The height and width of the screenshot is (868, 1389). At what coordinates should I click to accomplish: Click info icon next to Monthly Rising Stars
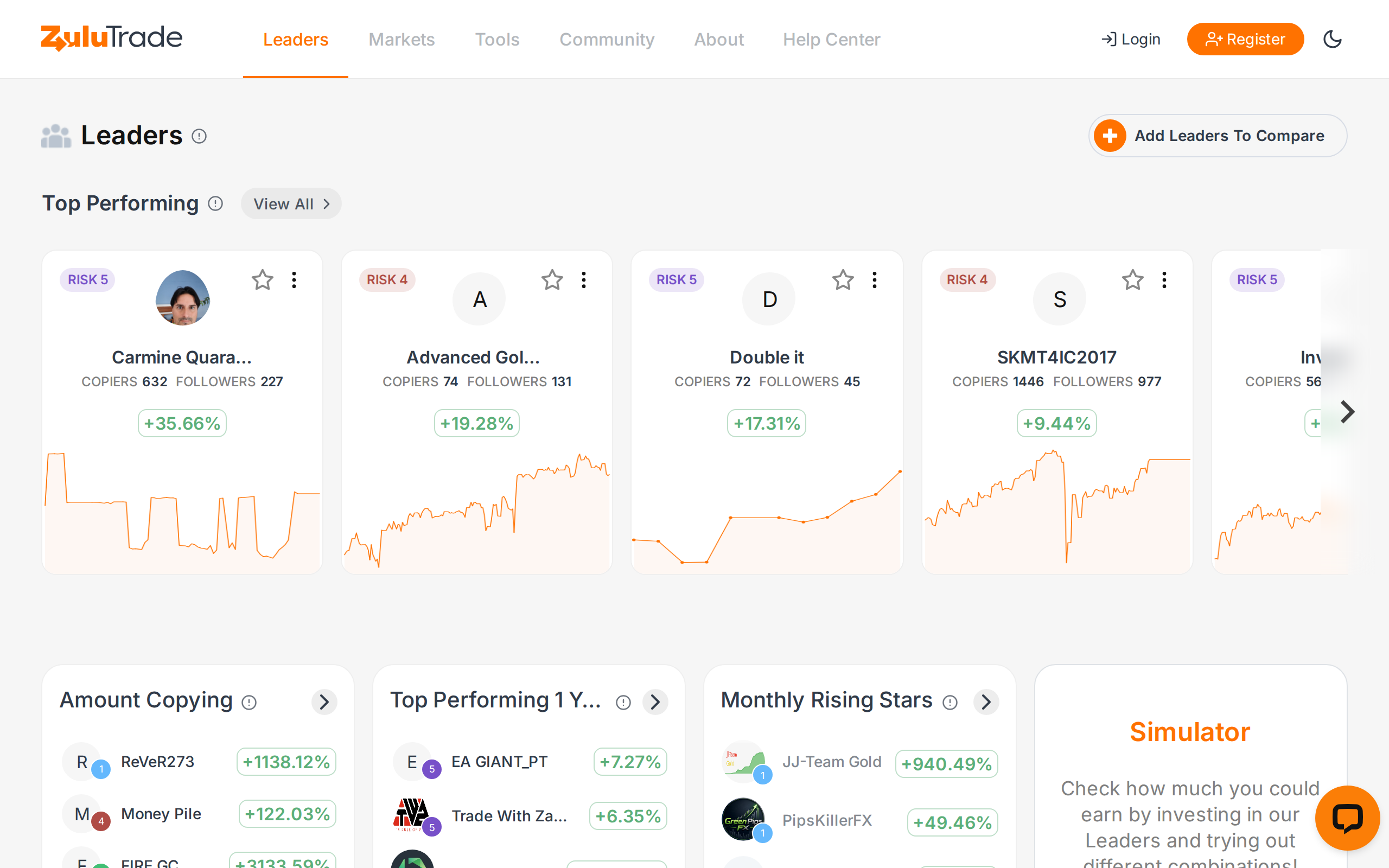click(x=951, y=703)
